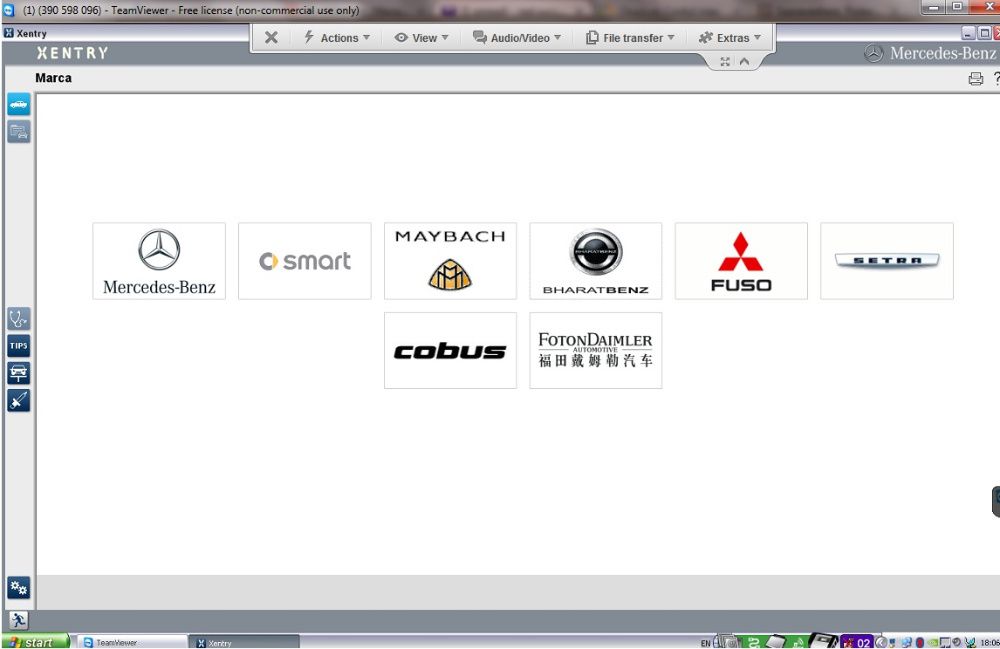
Task: Click the Mercedes-Benz star logo in header
Action: (x=874, y=54)
